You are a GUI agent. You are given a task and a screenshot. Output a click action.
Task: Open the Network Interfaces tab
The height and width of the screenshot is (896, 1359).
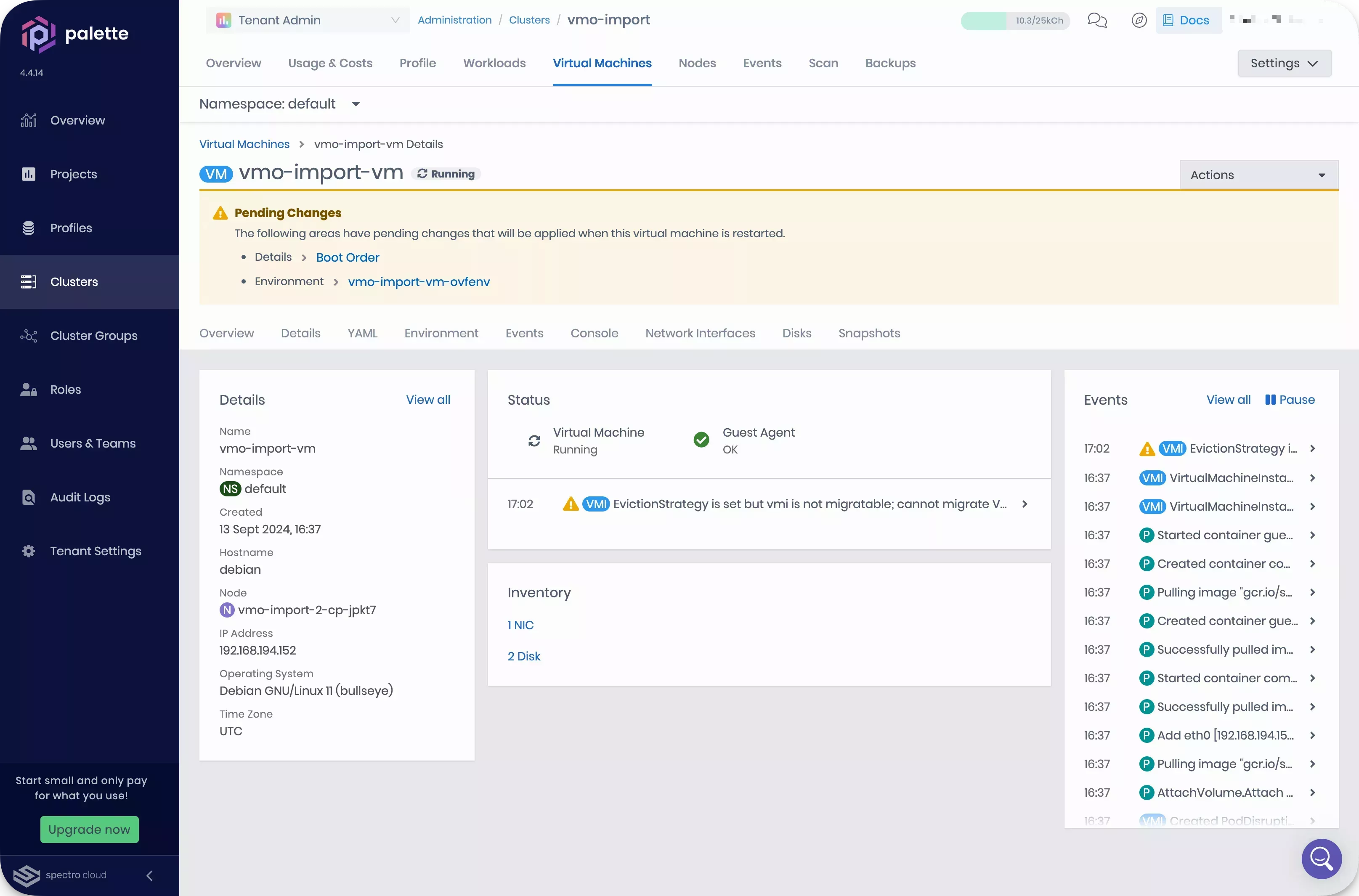pyautogui.click(x=700, y=333)
